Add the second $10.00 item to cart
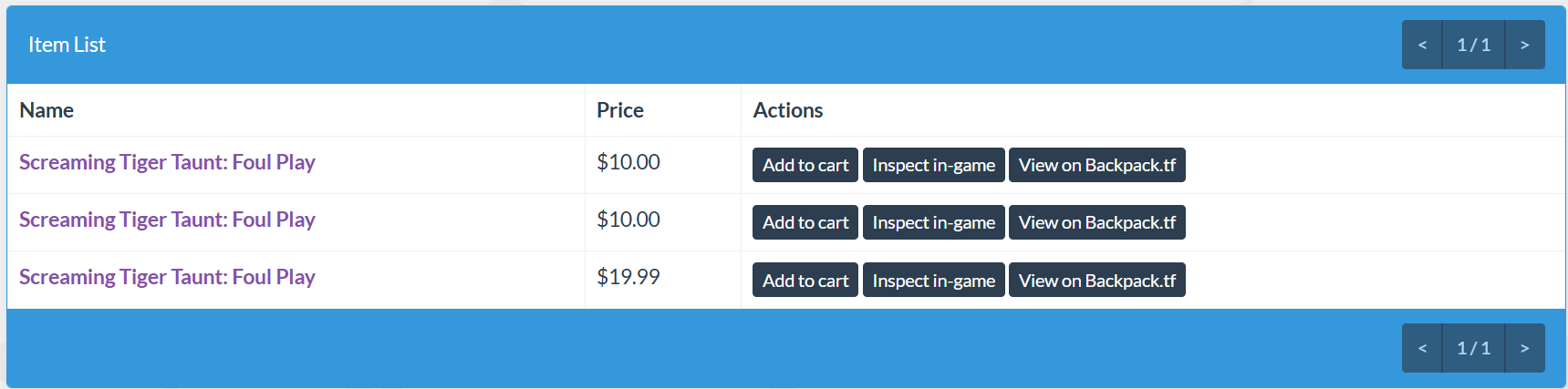 click(805, 222)
